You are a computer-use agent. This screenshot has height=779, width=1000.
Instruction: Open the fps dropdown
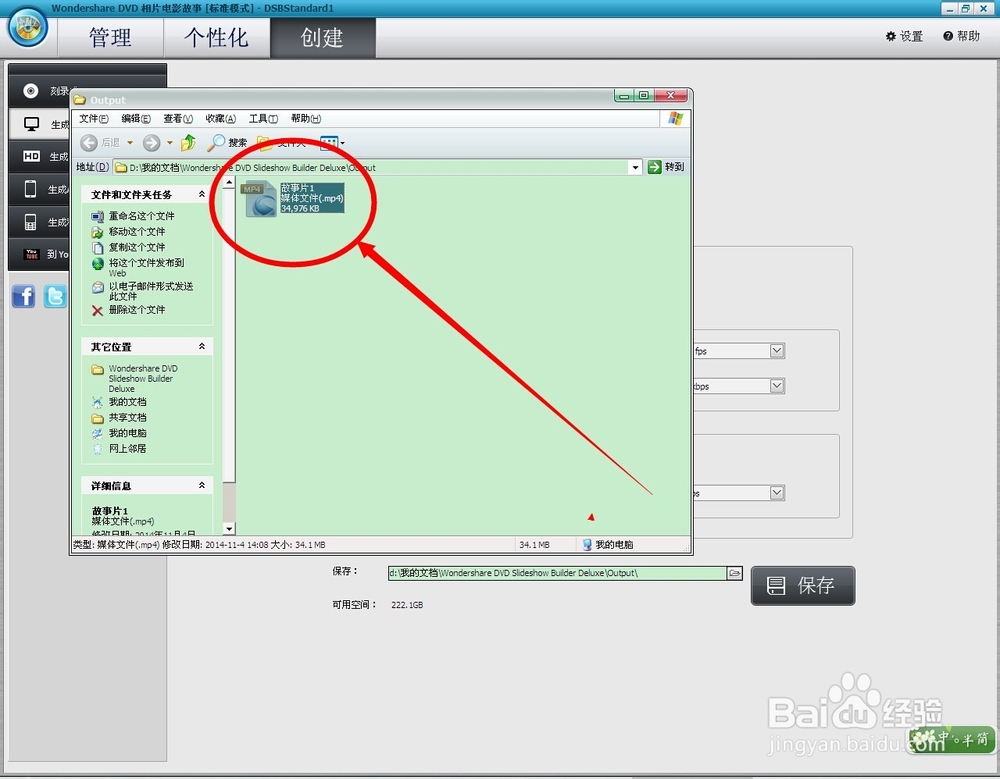[x=776, y=351]
